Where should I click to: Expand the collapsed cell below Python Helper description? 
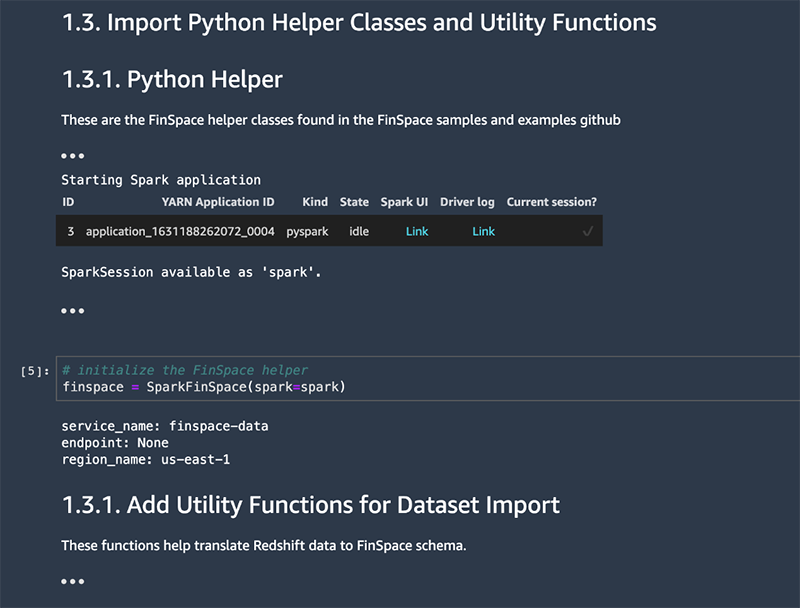pos(72,156)
